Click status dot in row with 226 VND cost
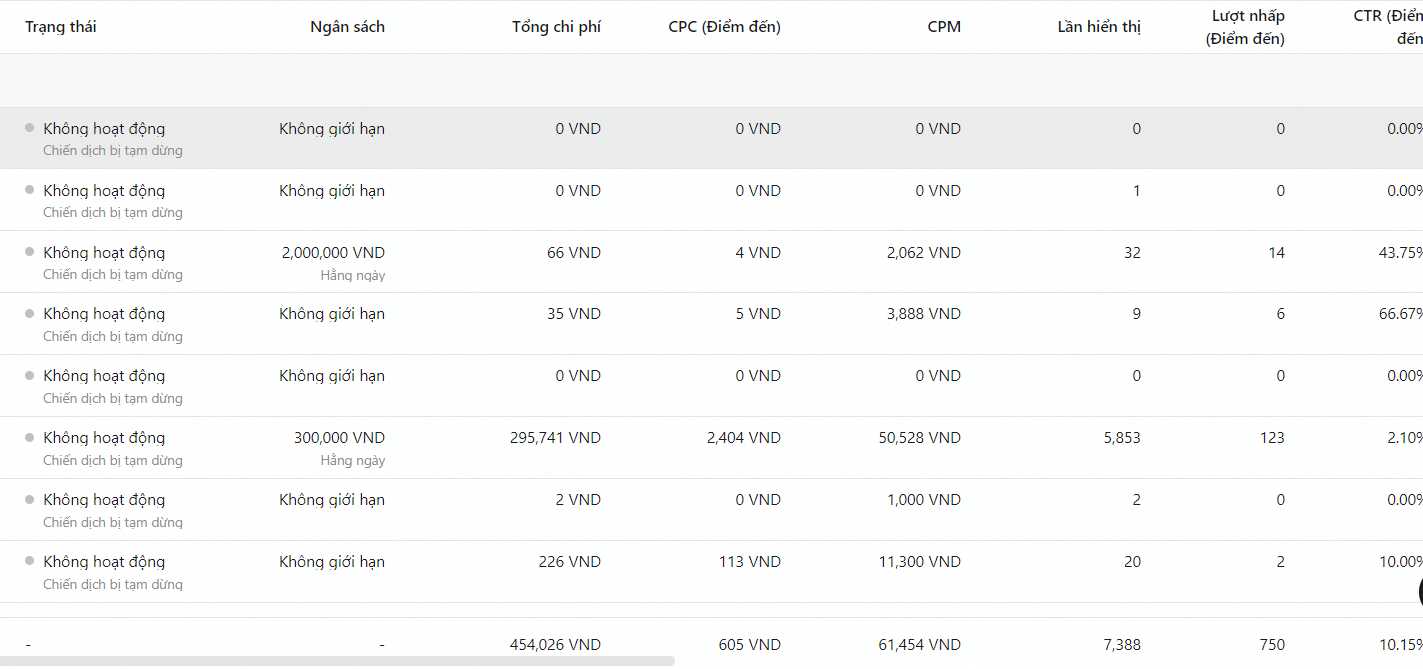 [30, 561]
